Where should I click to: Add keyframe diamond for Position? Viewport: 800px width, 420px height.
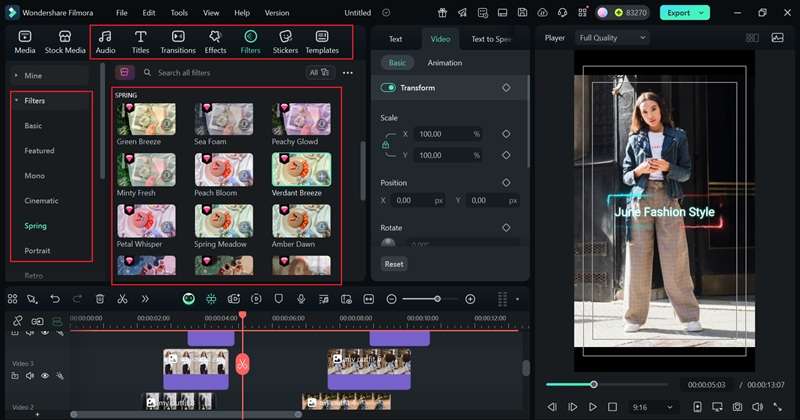tap(506, 183)
